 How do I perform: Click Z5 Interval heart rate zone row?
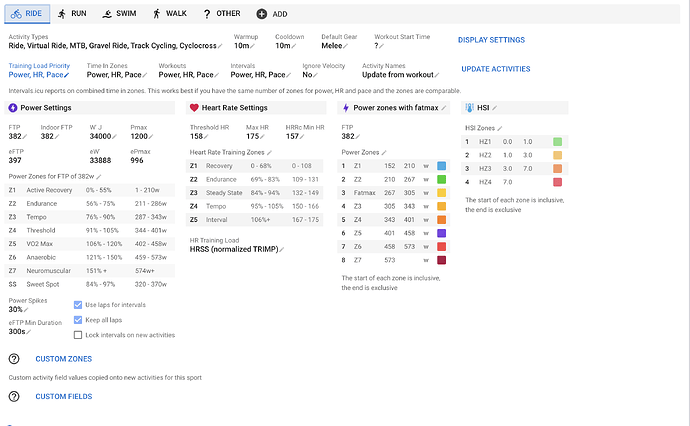coord(254,220)
